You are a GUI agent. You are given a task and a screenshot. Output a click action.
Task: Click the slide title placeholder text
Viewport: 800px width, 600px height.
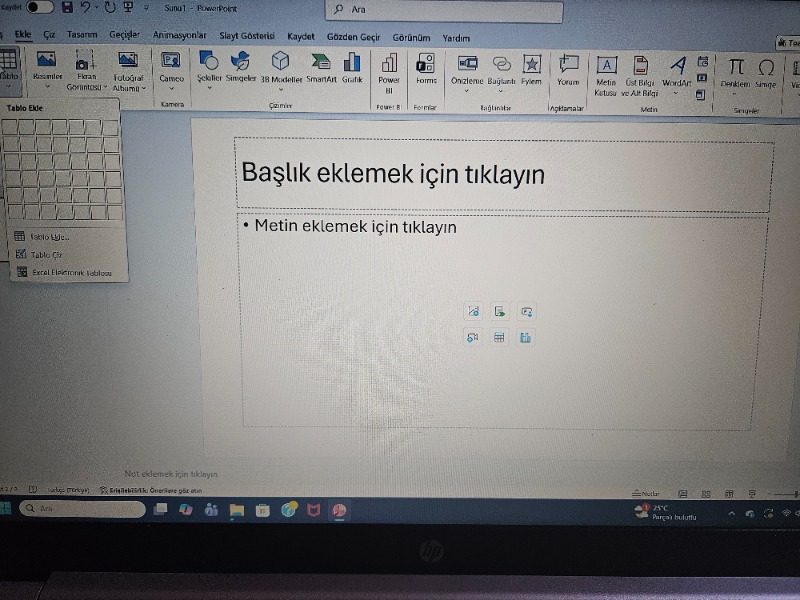(x=392, y=173)
